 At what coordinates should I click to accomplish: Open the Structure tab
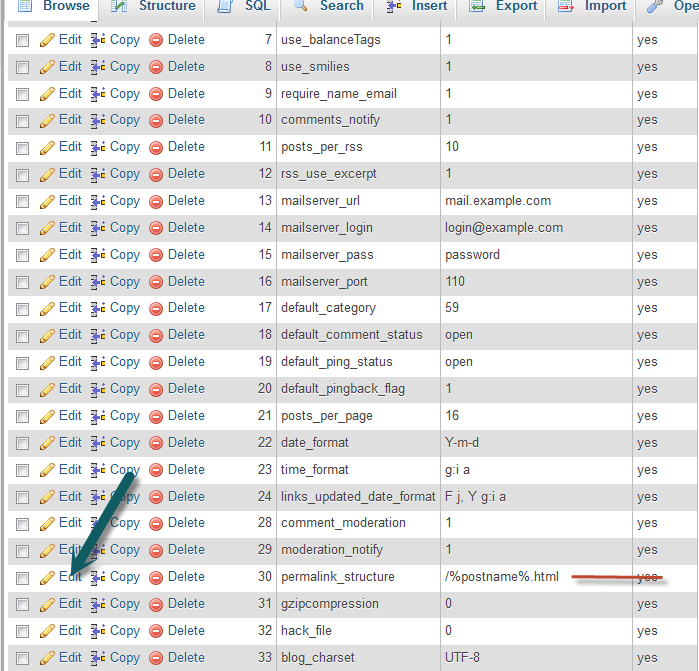pyautogui.click(x=155, y=6)
